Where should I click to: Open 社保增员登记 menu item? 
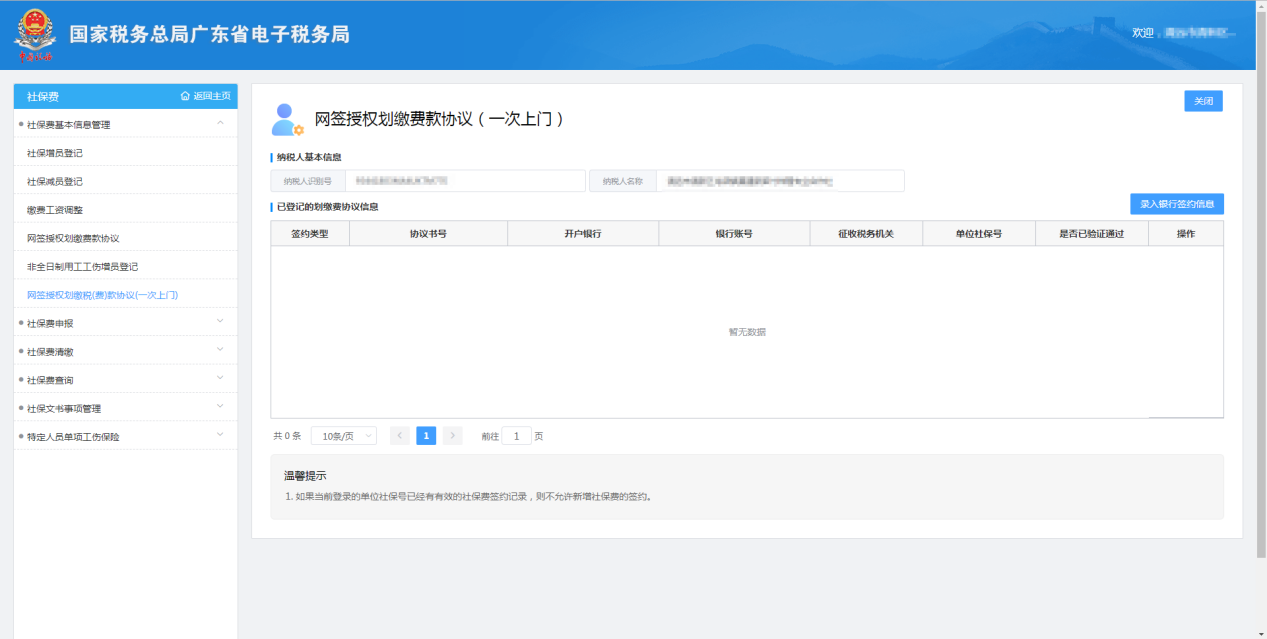pyautogui.click(x=55, y=153)
